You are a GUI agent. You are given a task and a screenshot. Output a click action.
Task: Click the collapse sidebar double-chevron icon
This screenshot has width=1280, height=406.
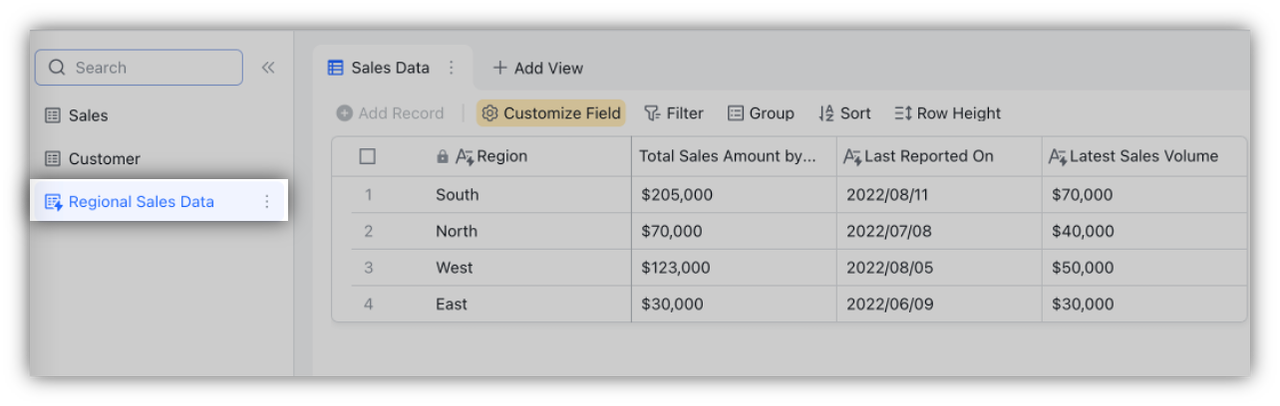tap(268, 68)
